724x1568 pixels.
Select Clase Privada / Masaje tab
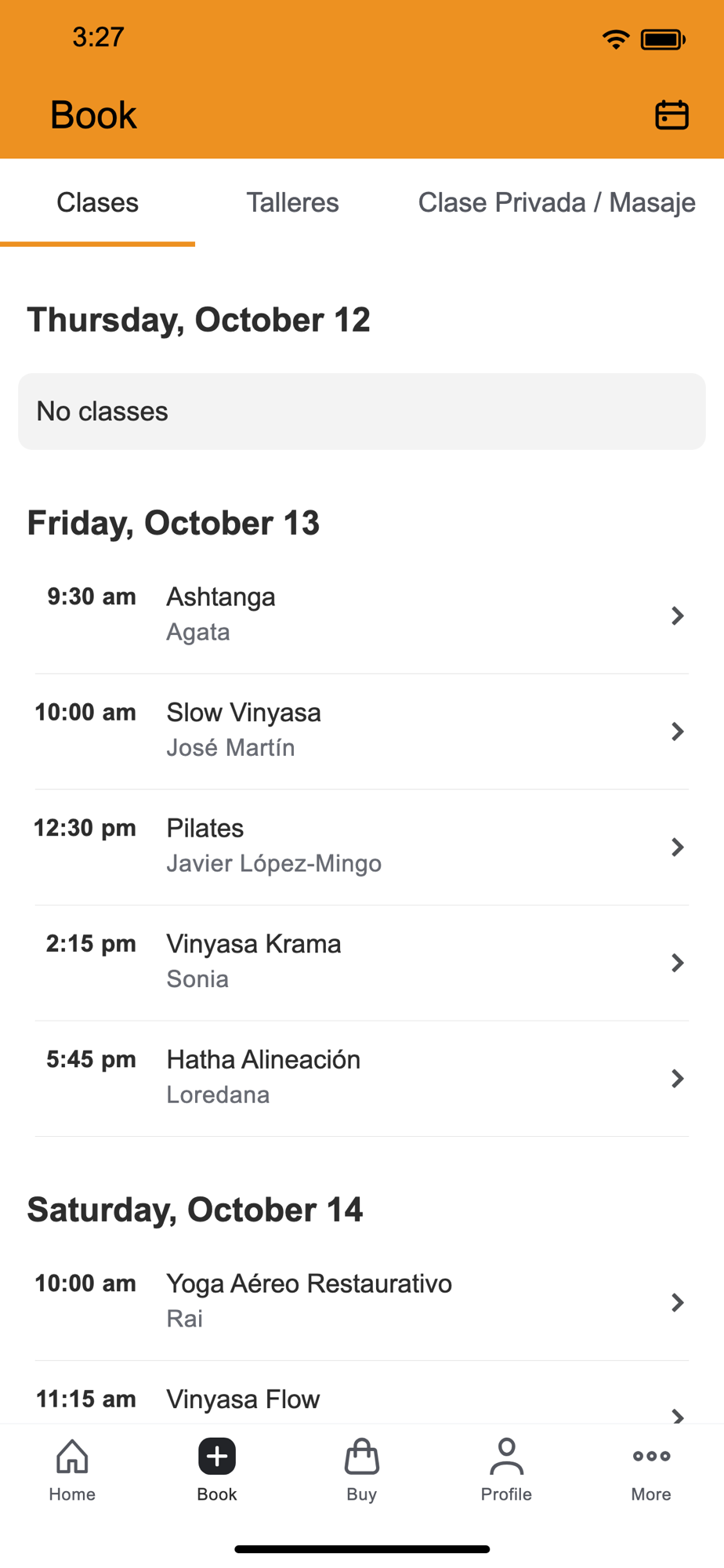tap(556, 202)
